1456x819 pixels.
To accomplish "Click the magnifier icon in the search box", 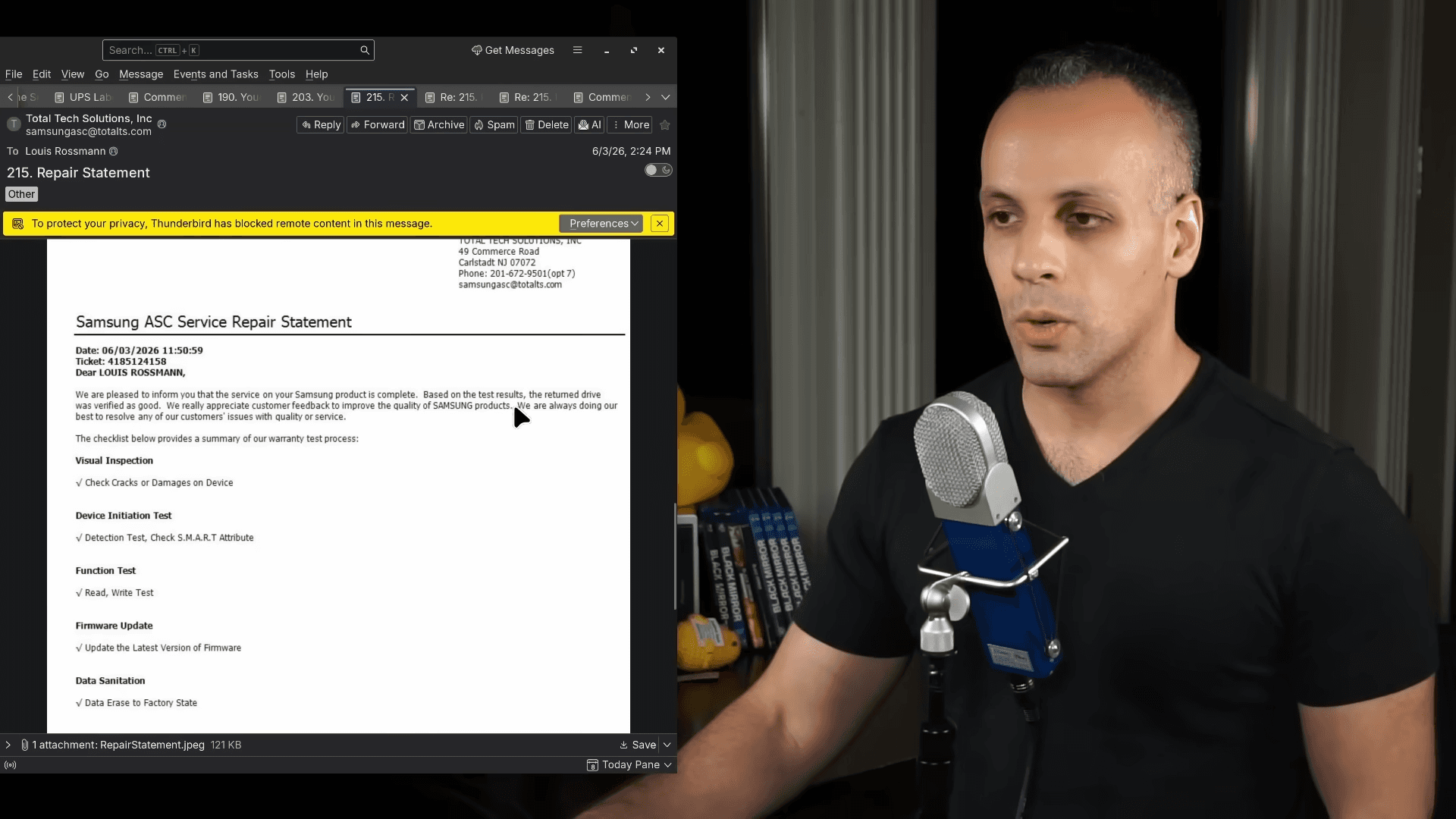I will 365,50.
